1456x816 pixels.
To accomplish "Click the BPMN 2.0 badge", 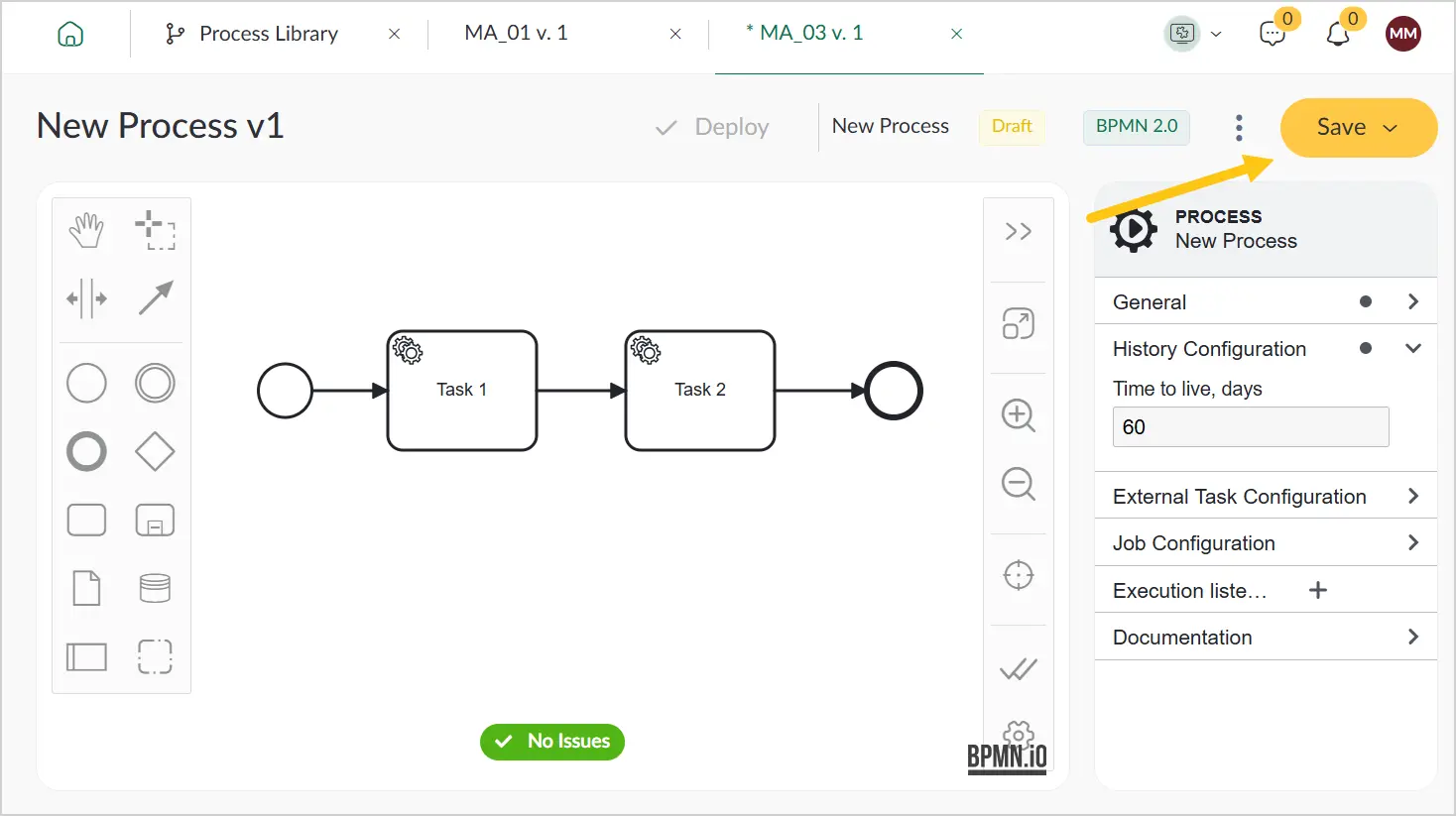I will (1137, 126).
